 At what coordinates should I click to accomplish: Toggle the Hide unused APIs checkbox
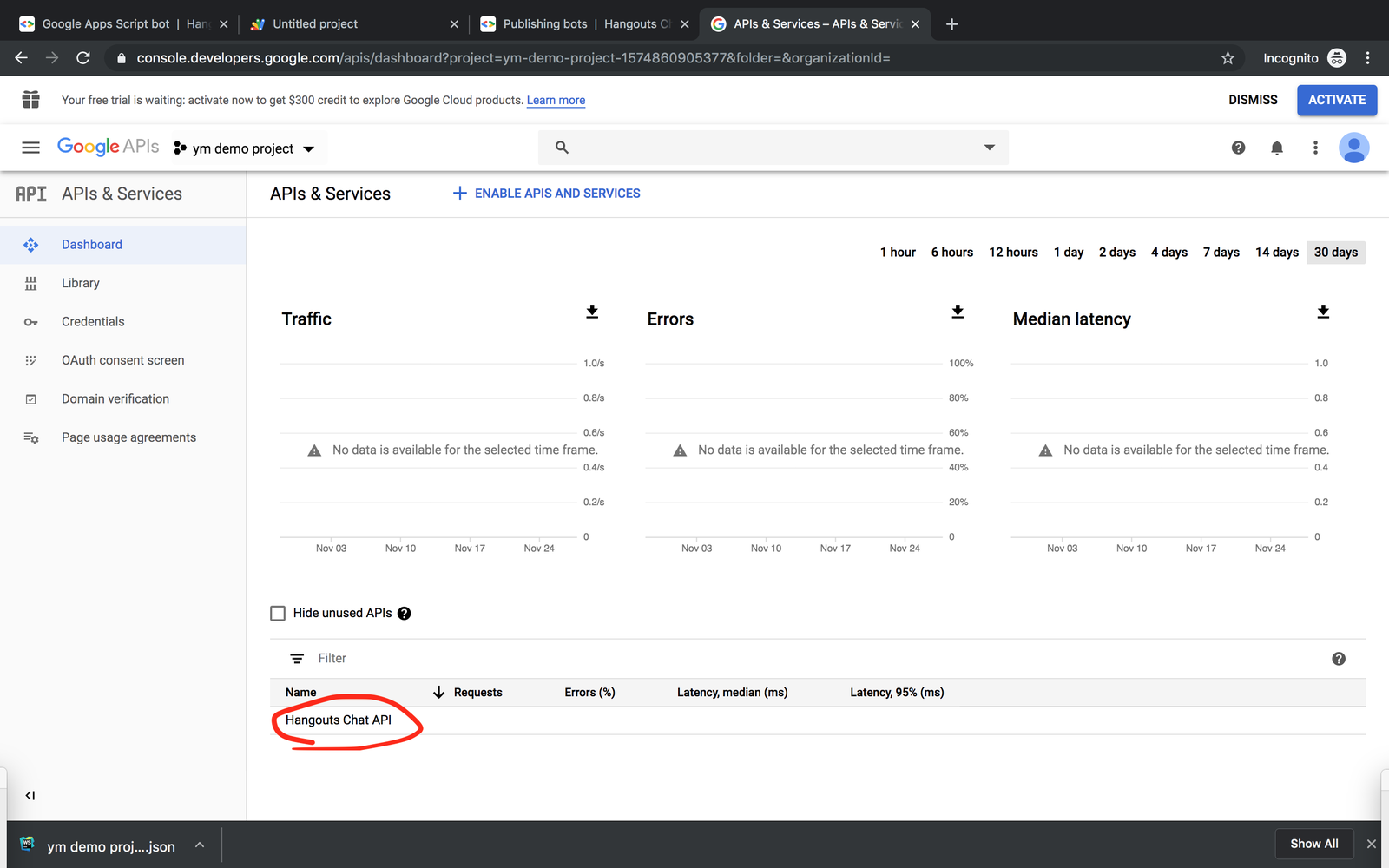(278, 614)
